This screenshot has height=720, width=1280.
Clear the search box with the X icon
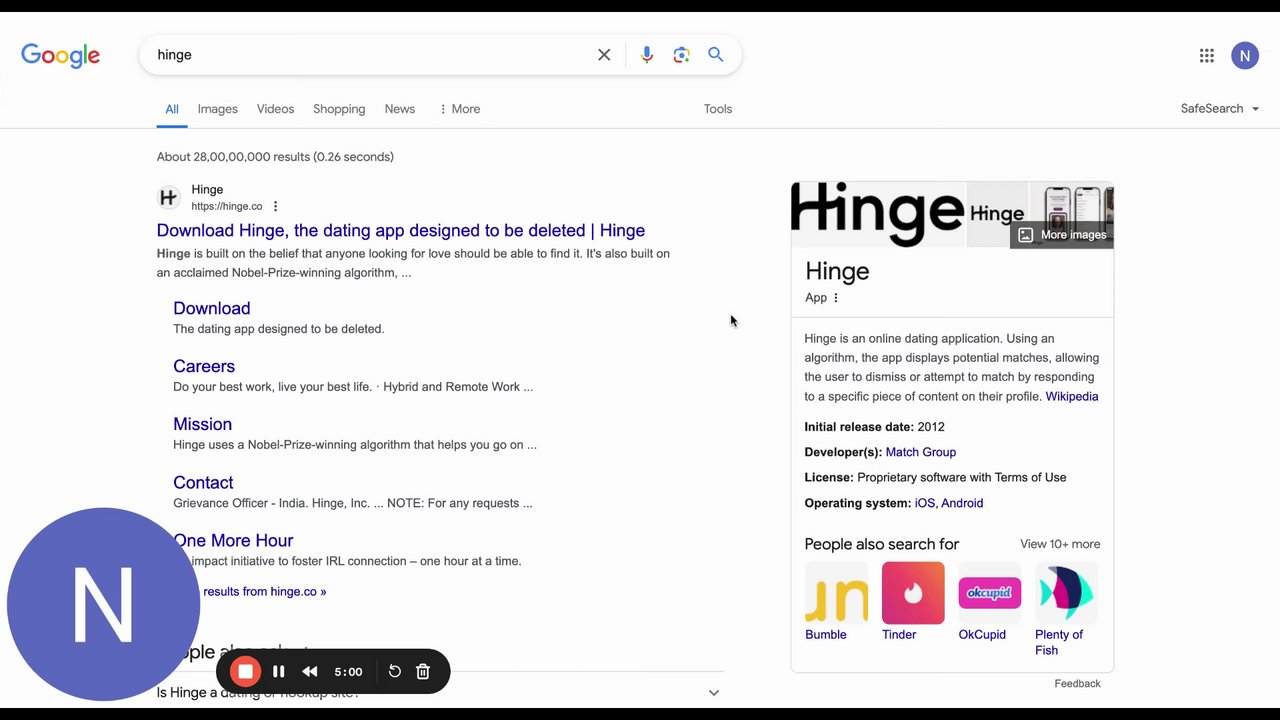604,55
